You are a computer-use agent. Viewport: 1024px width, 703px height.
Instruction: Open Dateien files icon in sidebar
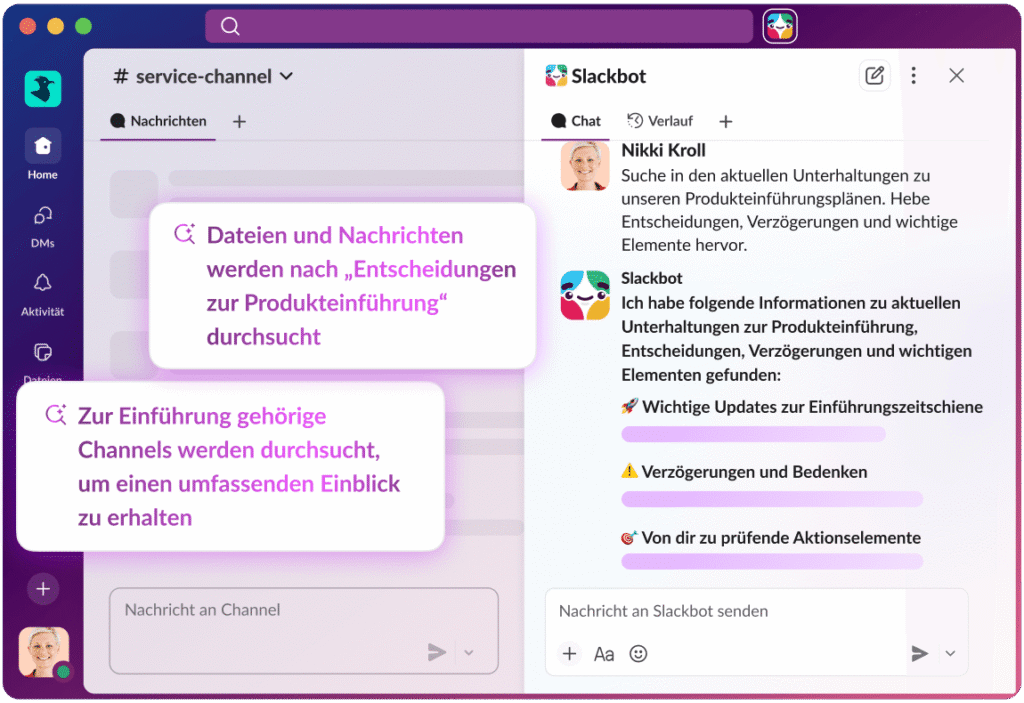(42, 353)
